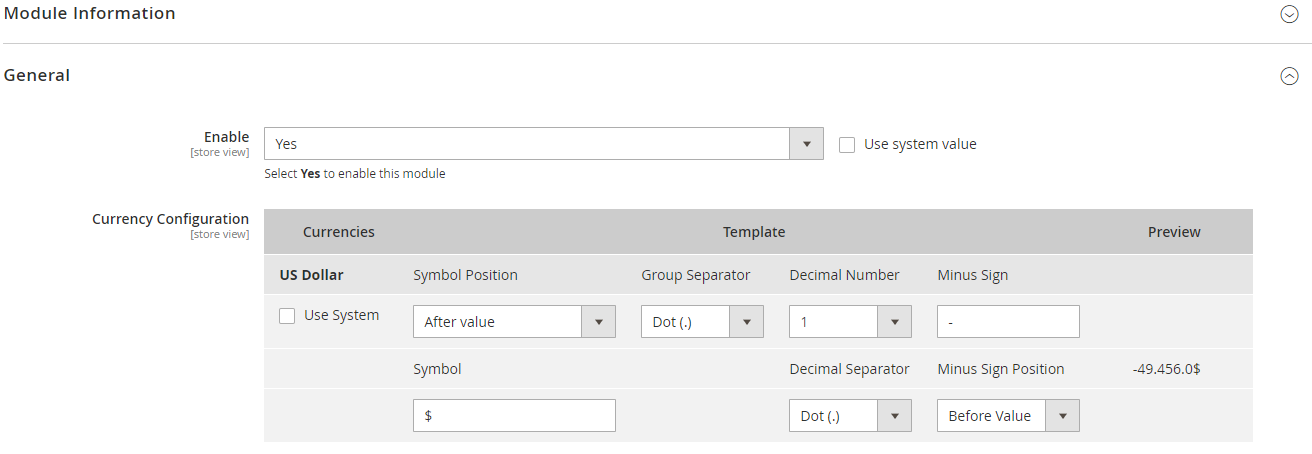
Task: Click the Preview column header
Action: (x=1174, y=232)
